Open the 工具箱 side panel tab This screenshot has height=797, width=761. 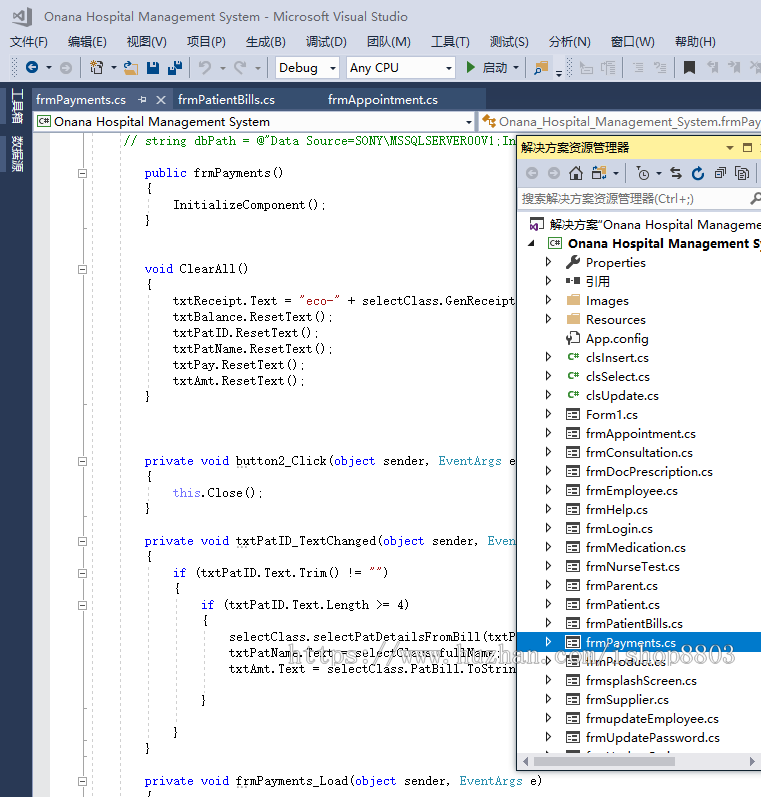pos(17,106)
